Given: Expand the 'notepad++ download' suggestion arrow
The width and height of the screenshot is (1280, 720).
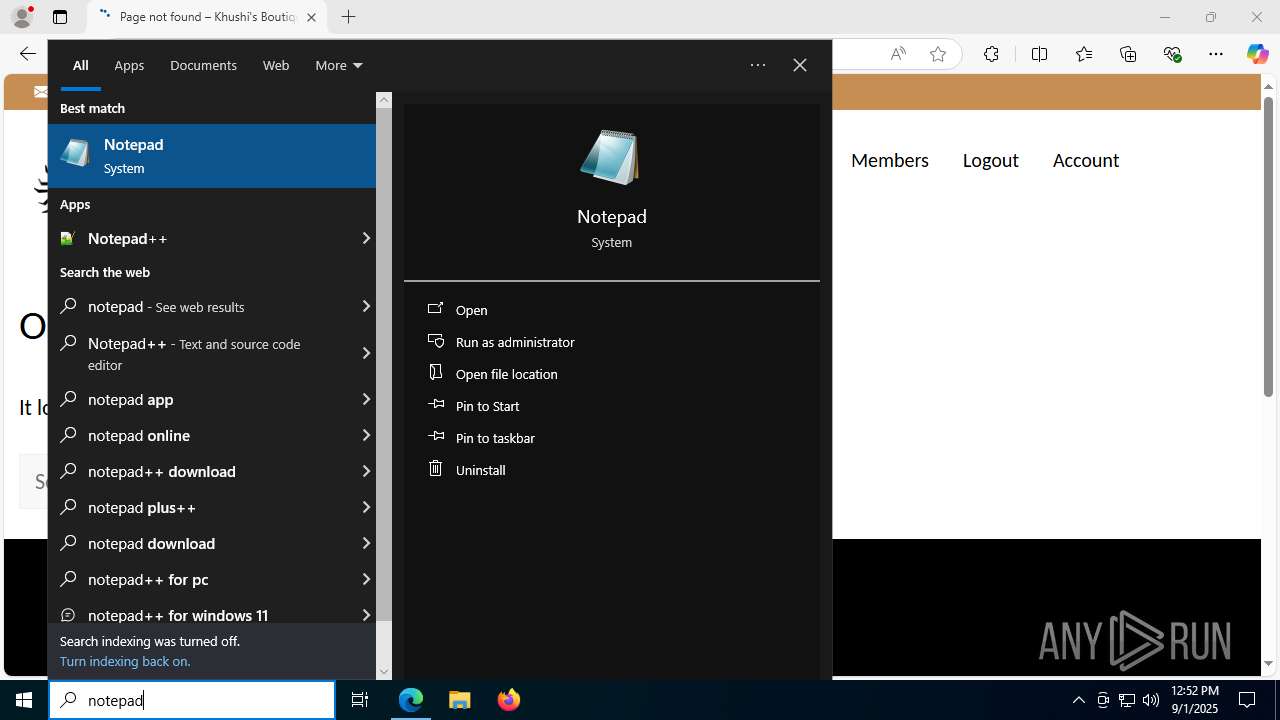Looking at the screenshot, I should (x=365, y=471).
